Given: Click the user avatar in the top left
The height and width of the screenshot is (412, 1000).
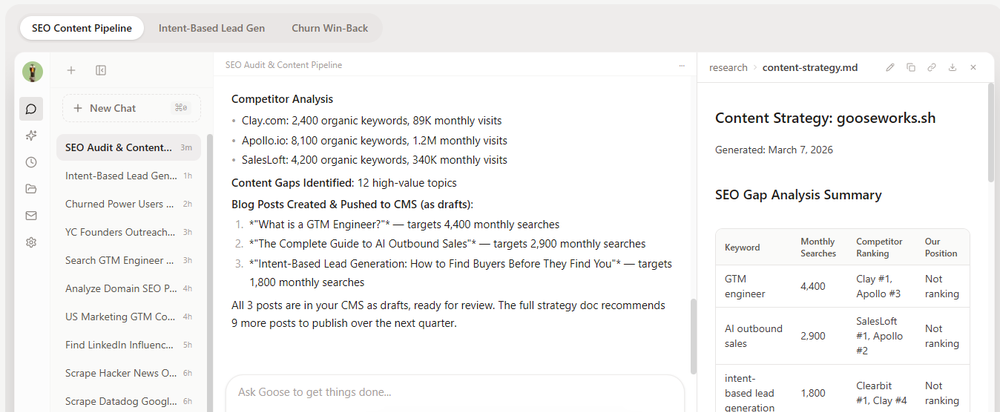Looking at the screenshot, I should [x=33, y=71].
